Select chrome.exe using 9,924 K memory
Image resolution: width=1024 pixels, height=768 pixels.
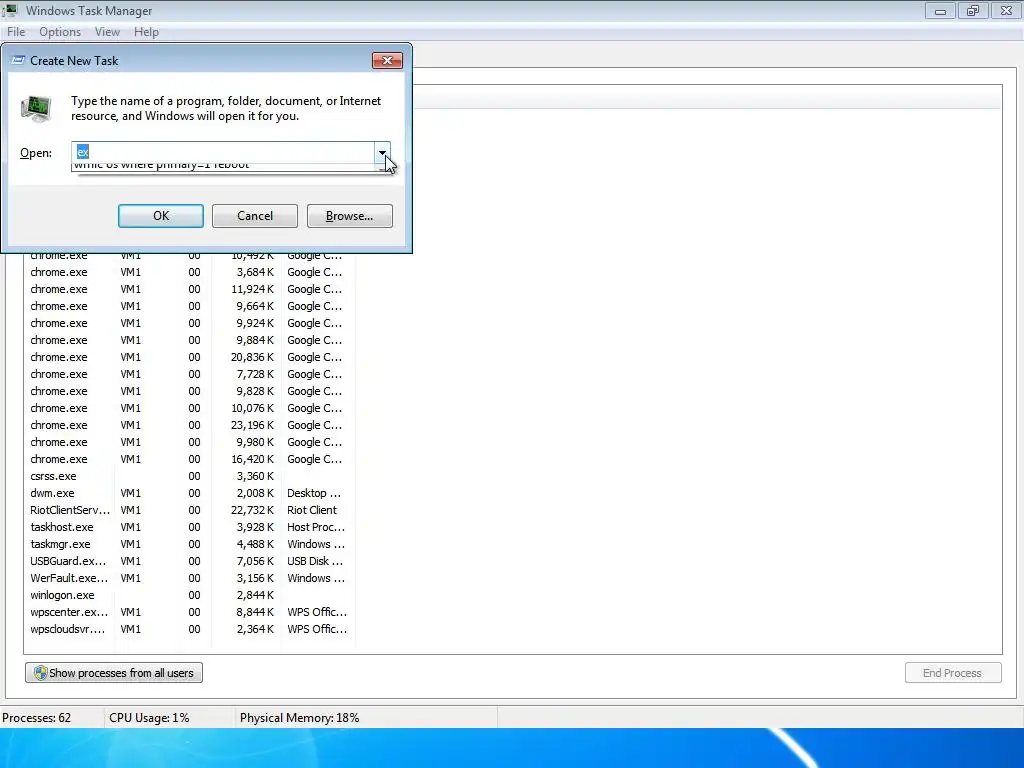point(189,323)
